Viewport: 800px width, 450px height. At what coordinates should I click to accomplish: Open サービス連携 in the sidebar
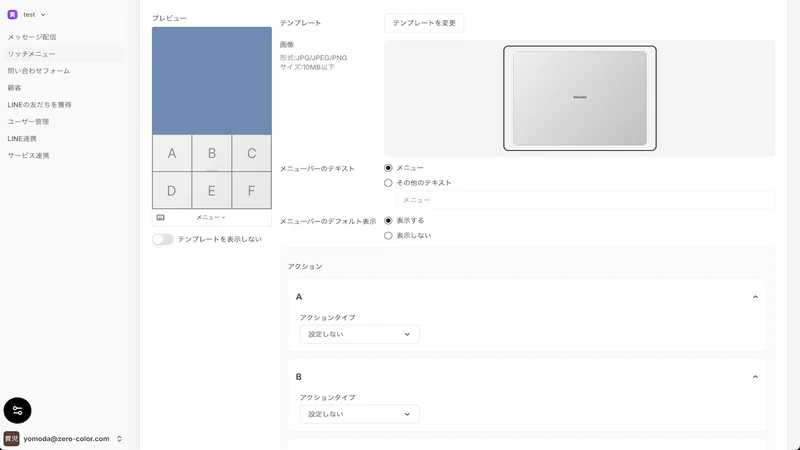pos(29,156)
